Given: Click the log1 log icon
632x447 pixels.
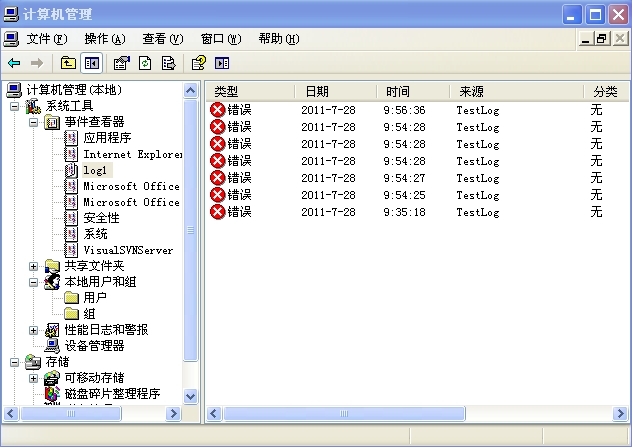Looking at the screenshot, I should 71,170.
